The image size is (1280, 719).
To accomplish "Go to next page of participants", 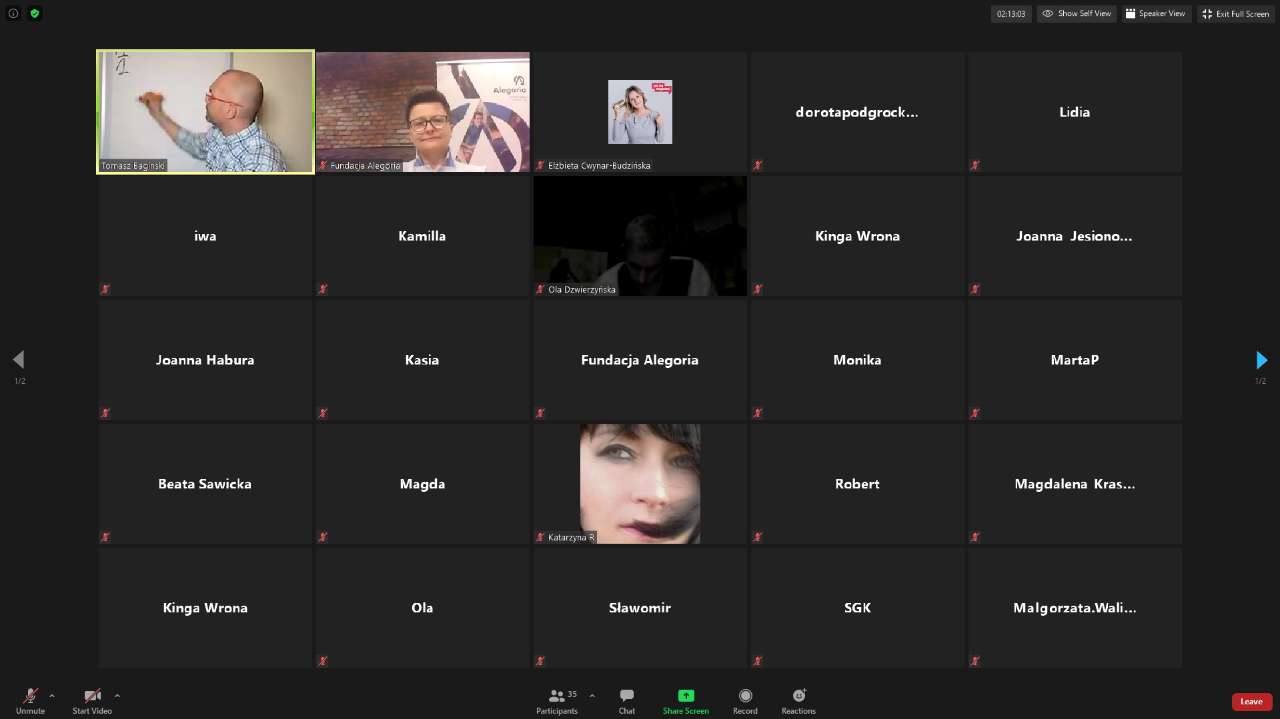I will 1261,360.
